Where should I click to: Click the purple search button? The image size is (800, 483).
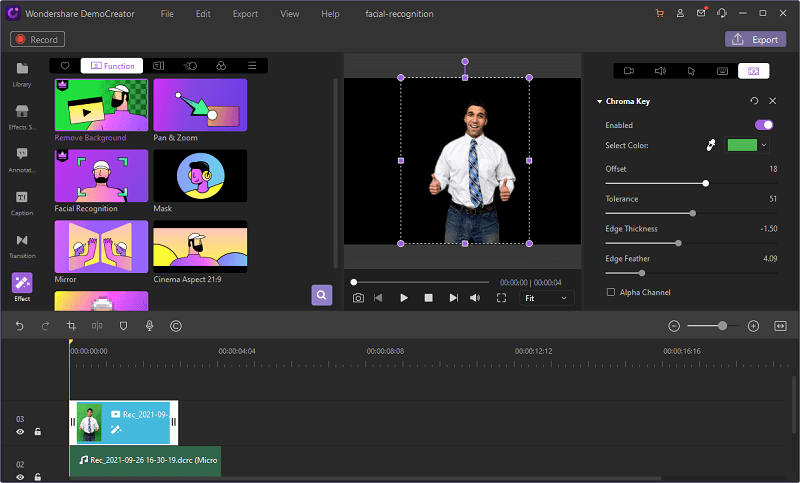pos(321,295)
